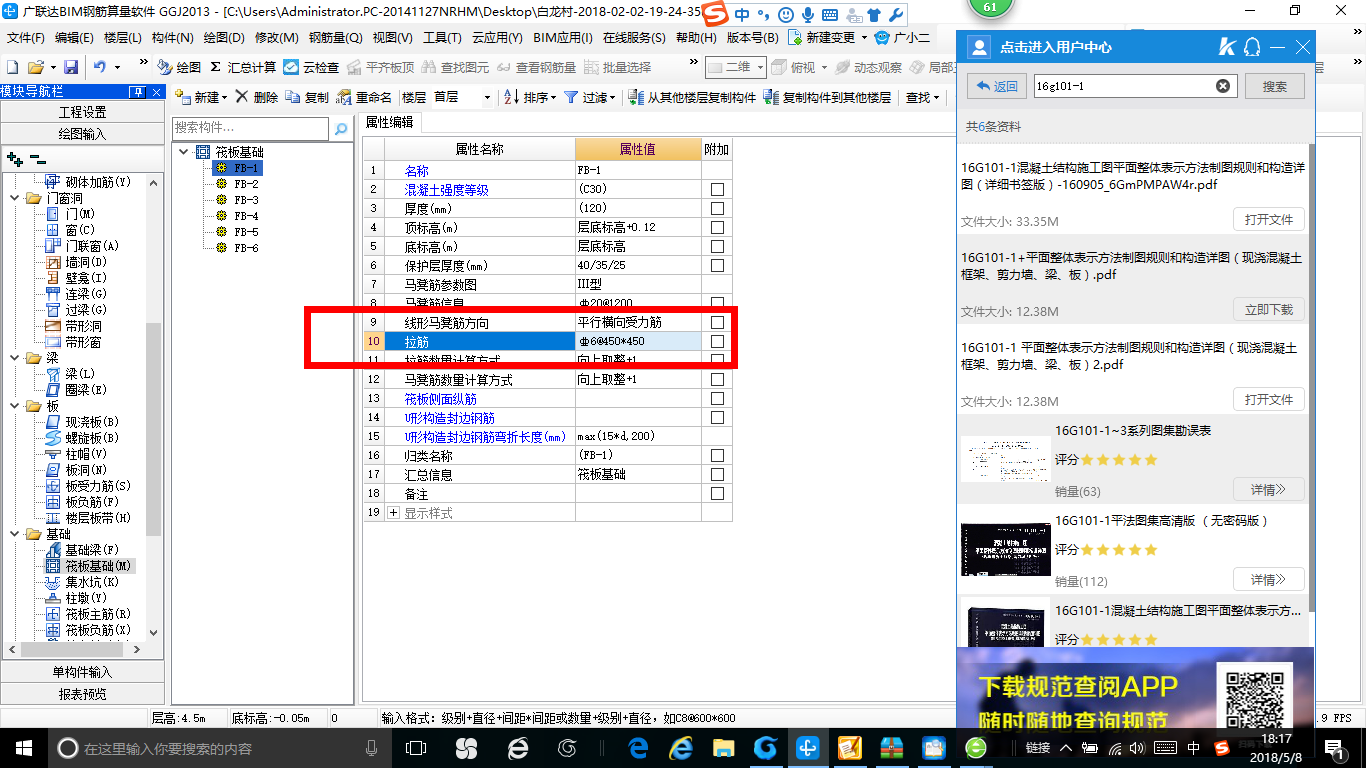Check 附加 box for 混凝土强度等级 row
This screenshot has width=1366, height=768.
pos(717,189)
